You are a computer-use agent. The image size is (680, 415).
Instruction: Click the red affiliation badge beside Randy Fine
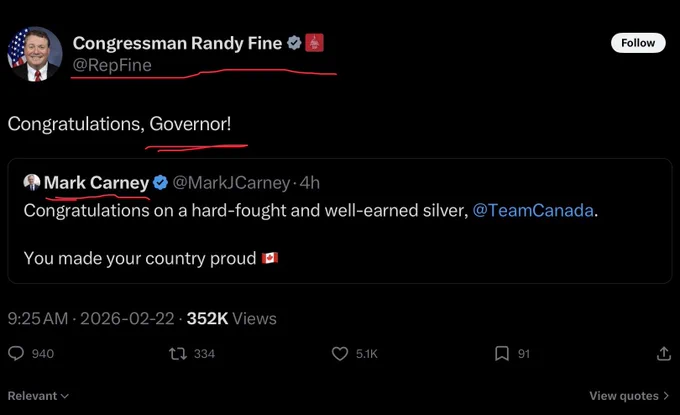point(314,42)
